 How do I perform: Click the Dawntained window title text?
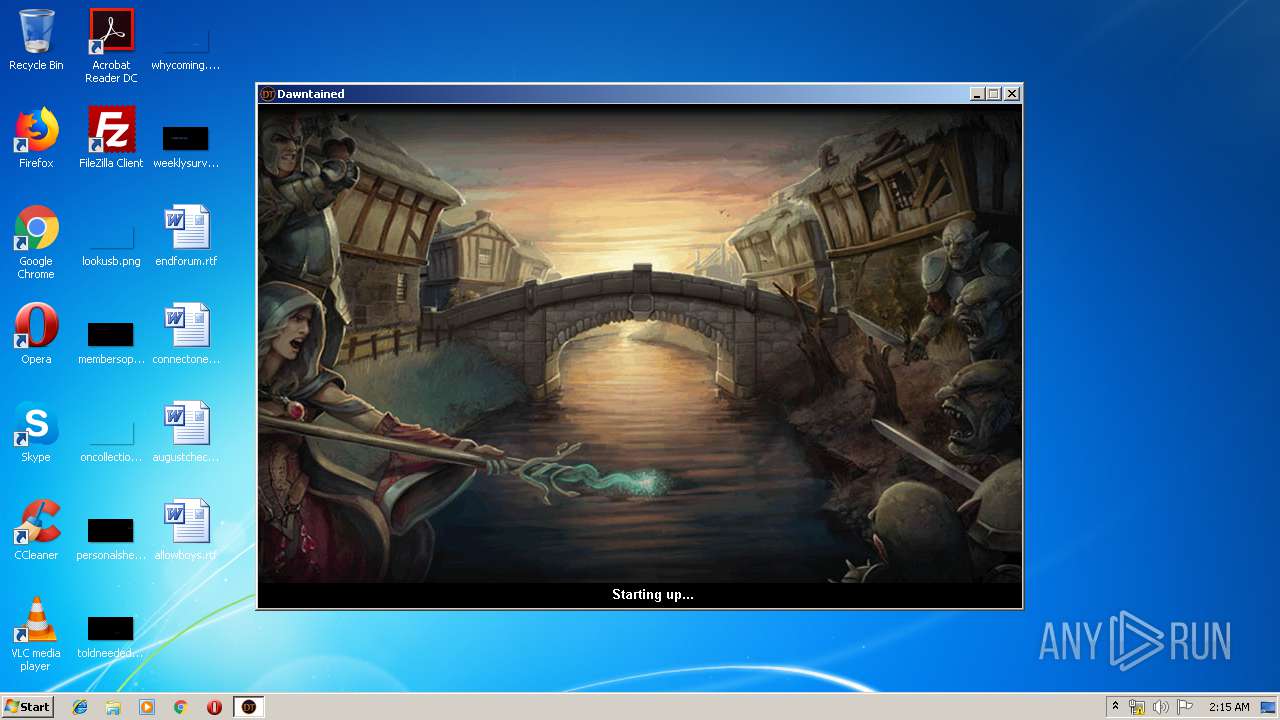pyautogui.click(x=311, y=94)
